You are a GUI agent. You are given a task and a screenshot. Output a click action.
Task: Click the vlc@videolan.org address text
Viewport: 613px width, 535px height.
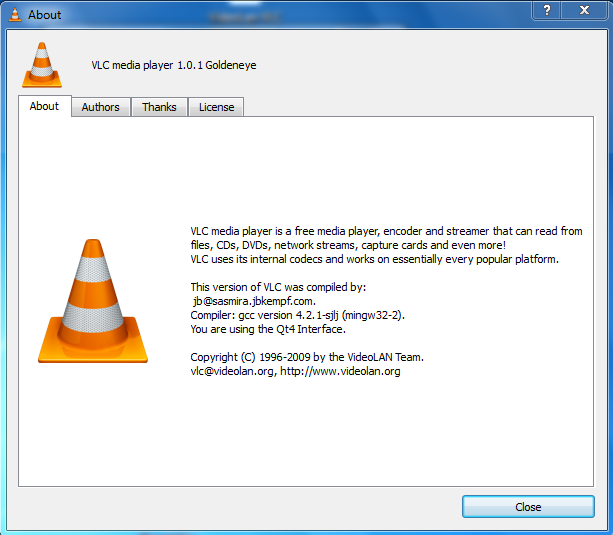(233, 371)
